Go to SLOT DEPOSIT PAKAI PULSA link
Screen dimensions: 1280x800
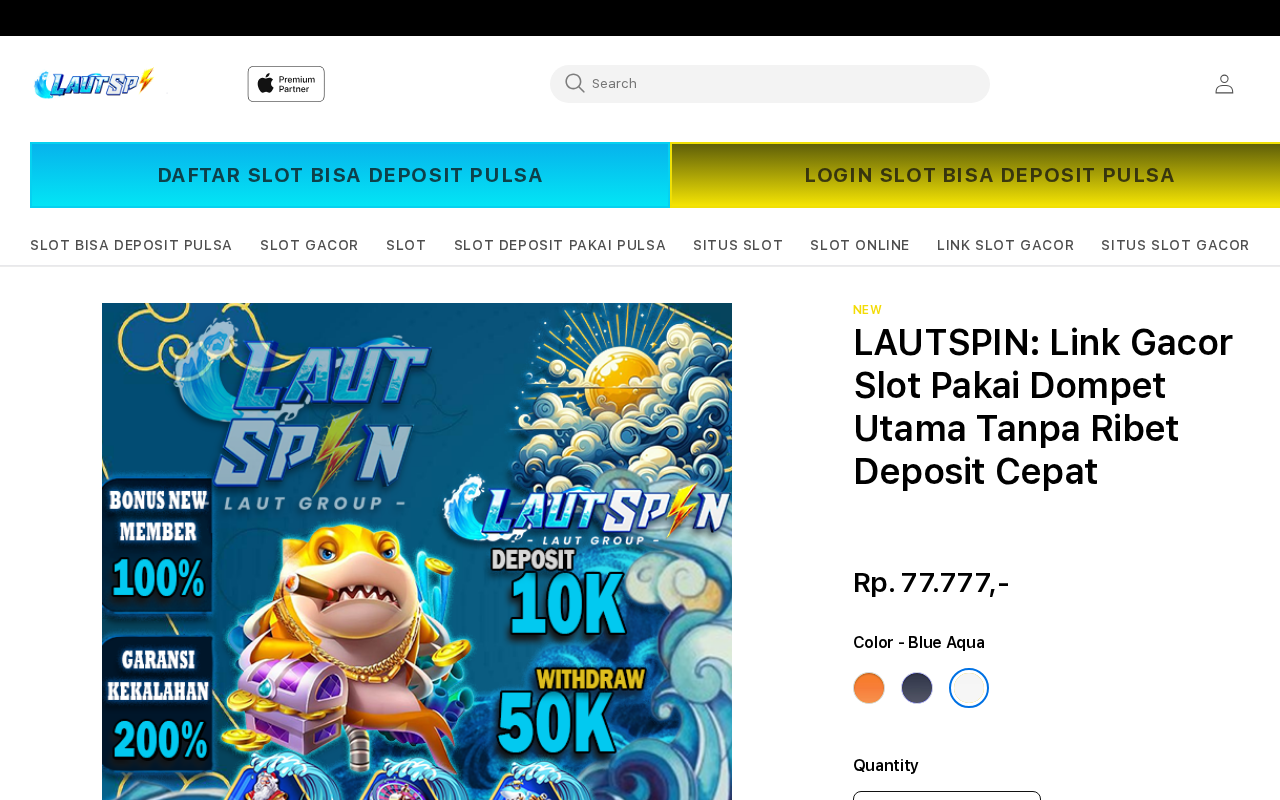pos(560,245)
